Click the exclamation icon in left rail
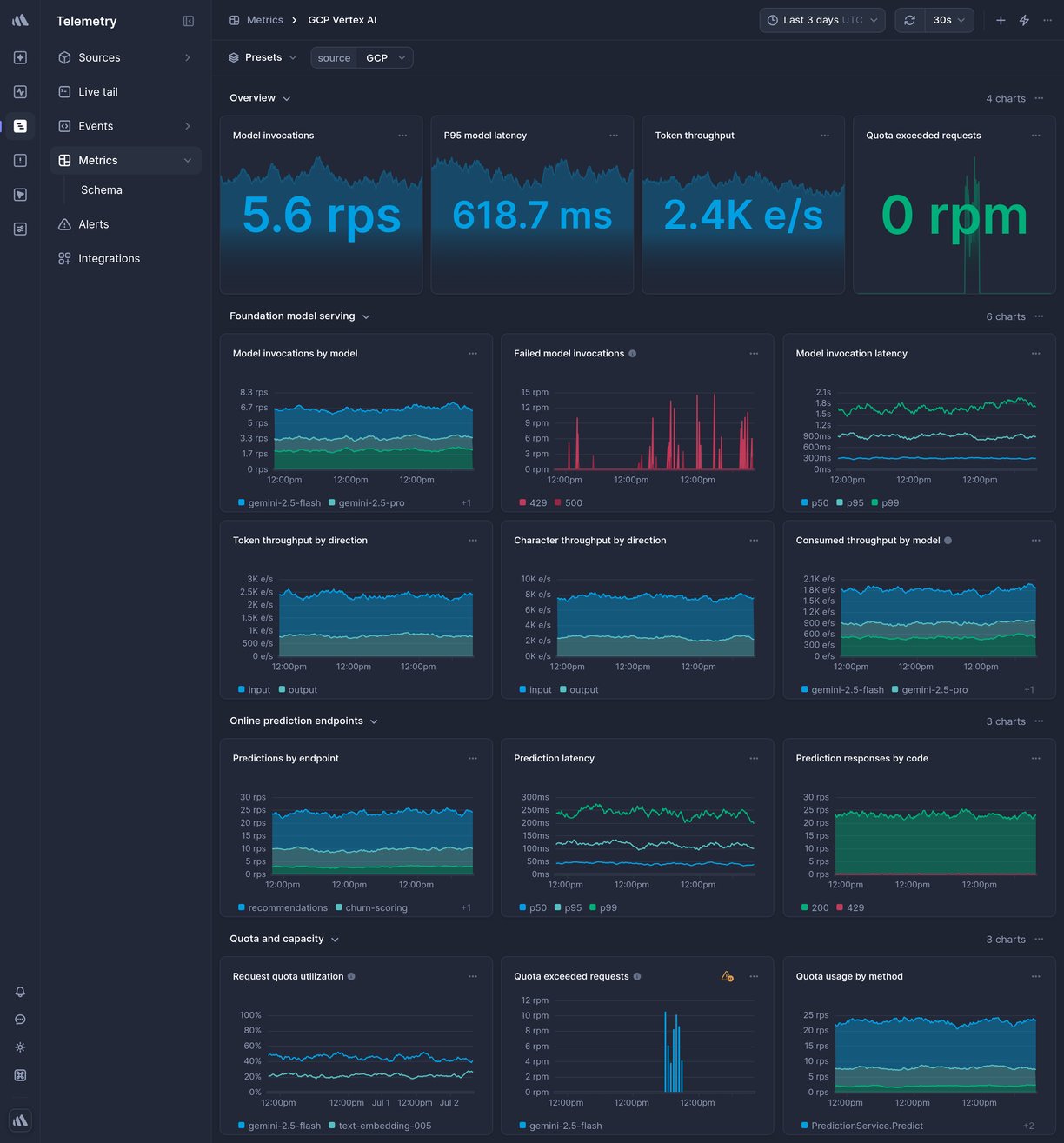 (20, 161)
